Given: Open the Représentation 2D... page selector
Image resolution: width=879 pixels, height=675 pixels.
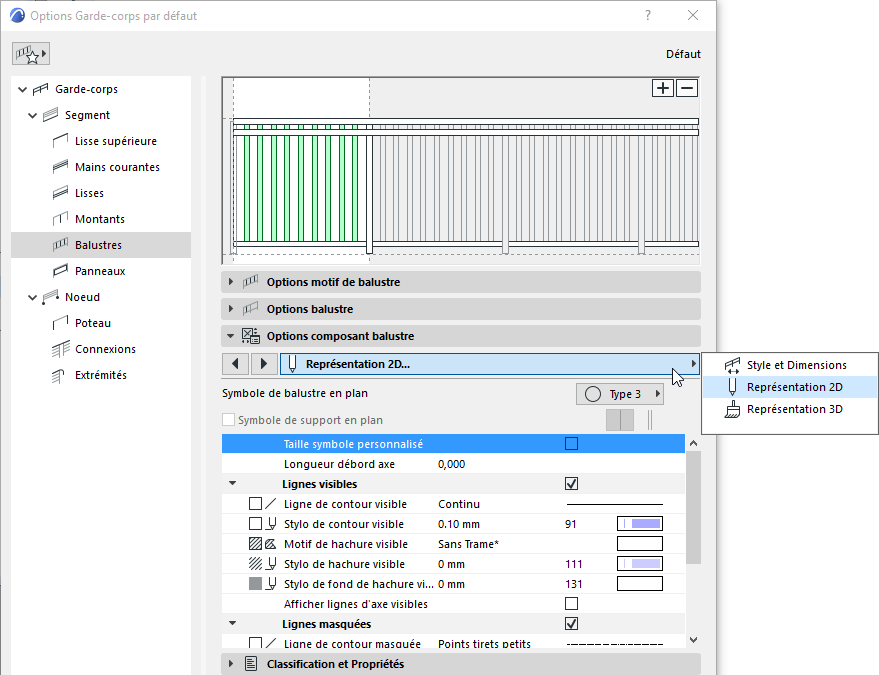Looking at the screenshot, I should click(x=489, y=364).
